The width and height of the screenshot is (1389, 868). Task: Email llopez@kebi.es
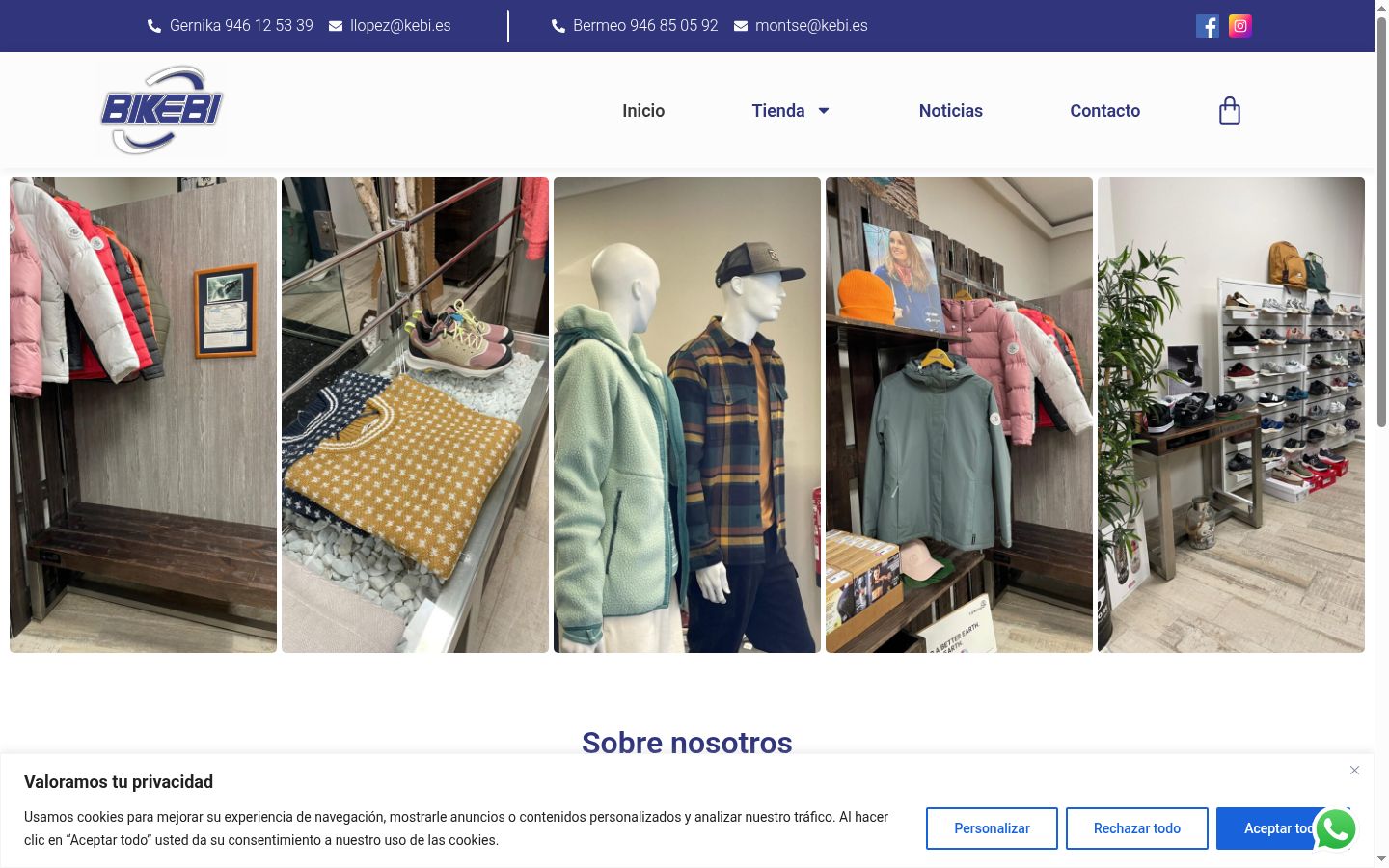point(400,26)
